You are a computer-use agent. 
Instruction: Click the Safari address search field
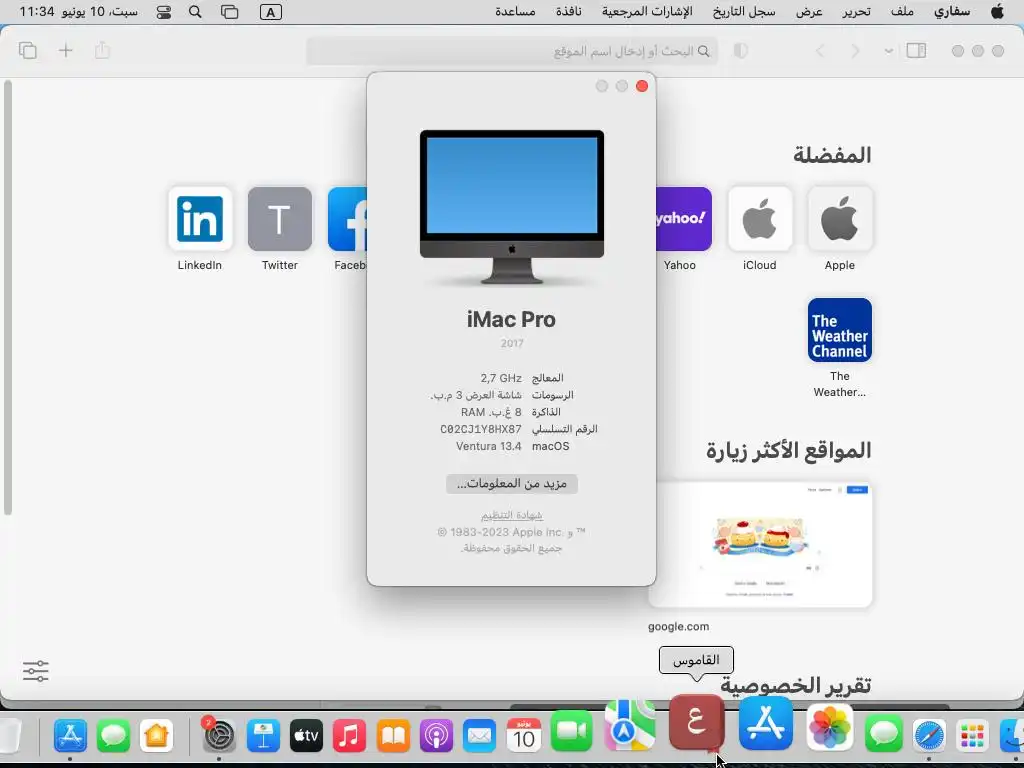point(512,51)
